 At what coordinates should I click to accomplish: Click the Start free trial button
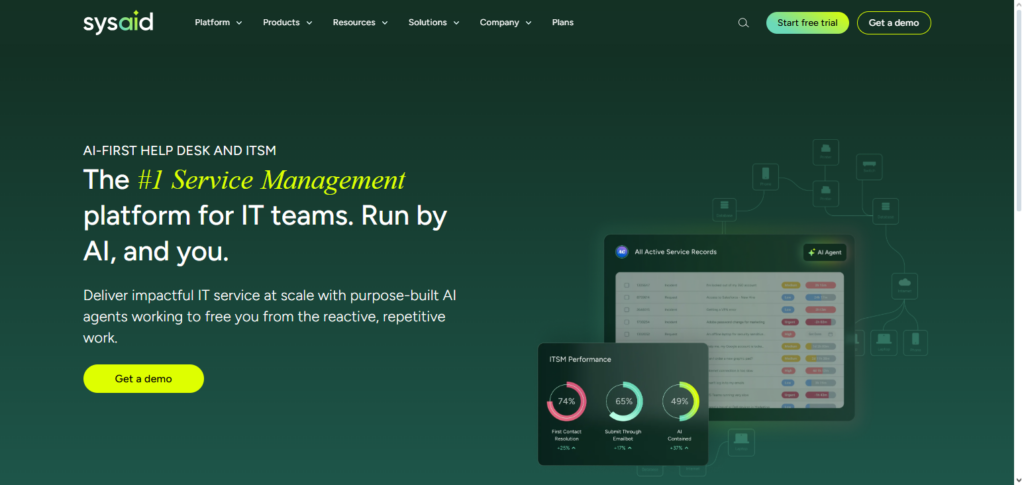[806, 23]
